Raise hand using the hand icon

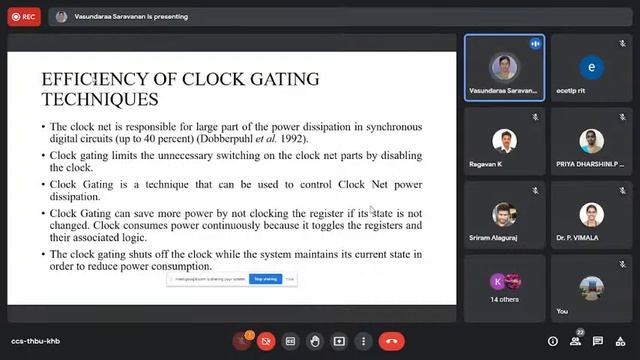pyautogui.click(x=315, y=341)
